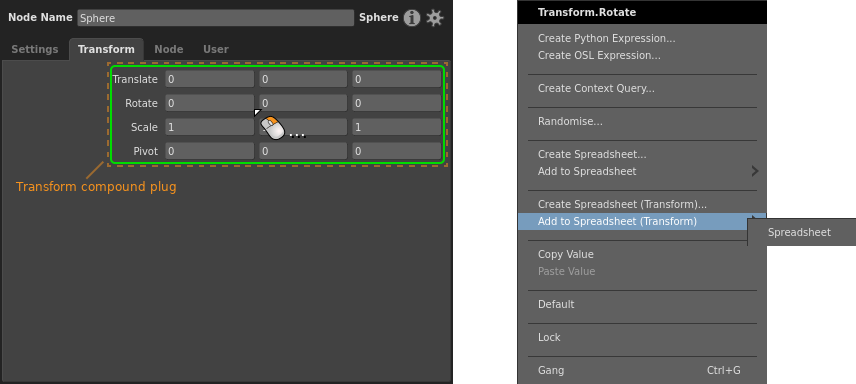This screenshot has width=856, height=384.
Task: Open the gear settings menu icon
Action: tap(435, 18)
